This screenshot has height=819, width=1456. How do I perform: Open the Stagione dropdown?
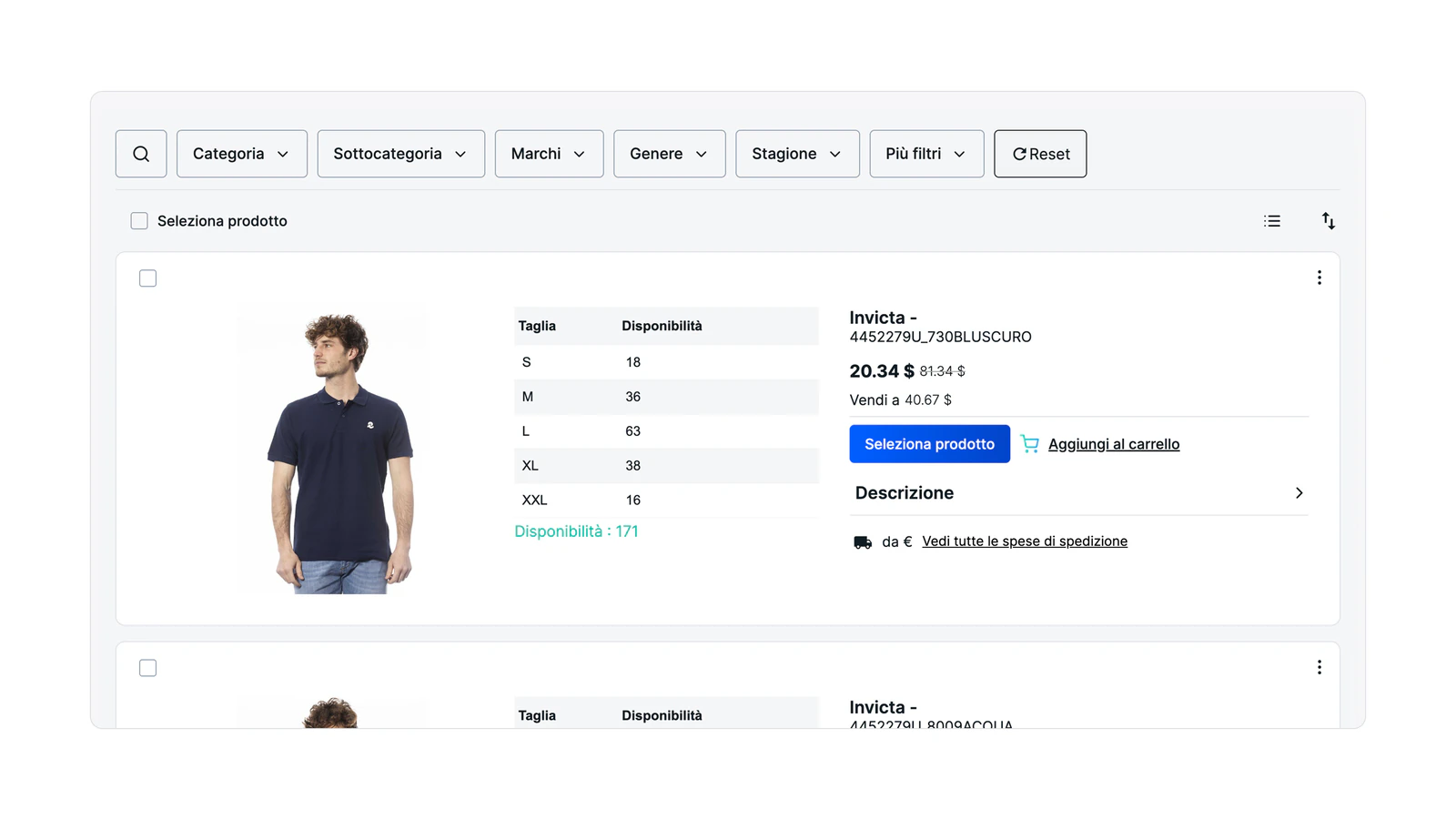[x=798, y=154]
